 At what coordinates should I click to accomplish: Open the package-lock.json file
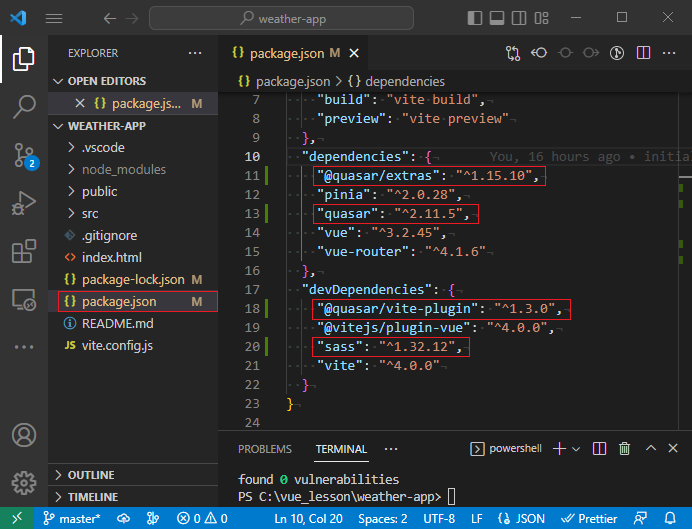133,279
